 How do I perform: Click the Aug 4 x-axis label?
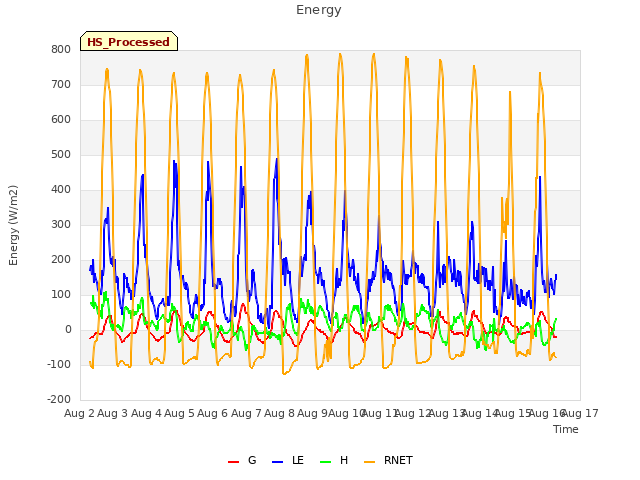click(x=146, y=413)
